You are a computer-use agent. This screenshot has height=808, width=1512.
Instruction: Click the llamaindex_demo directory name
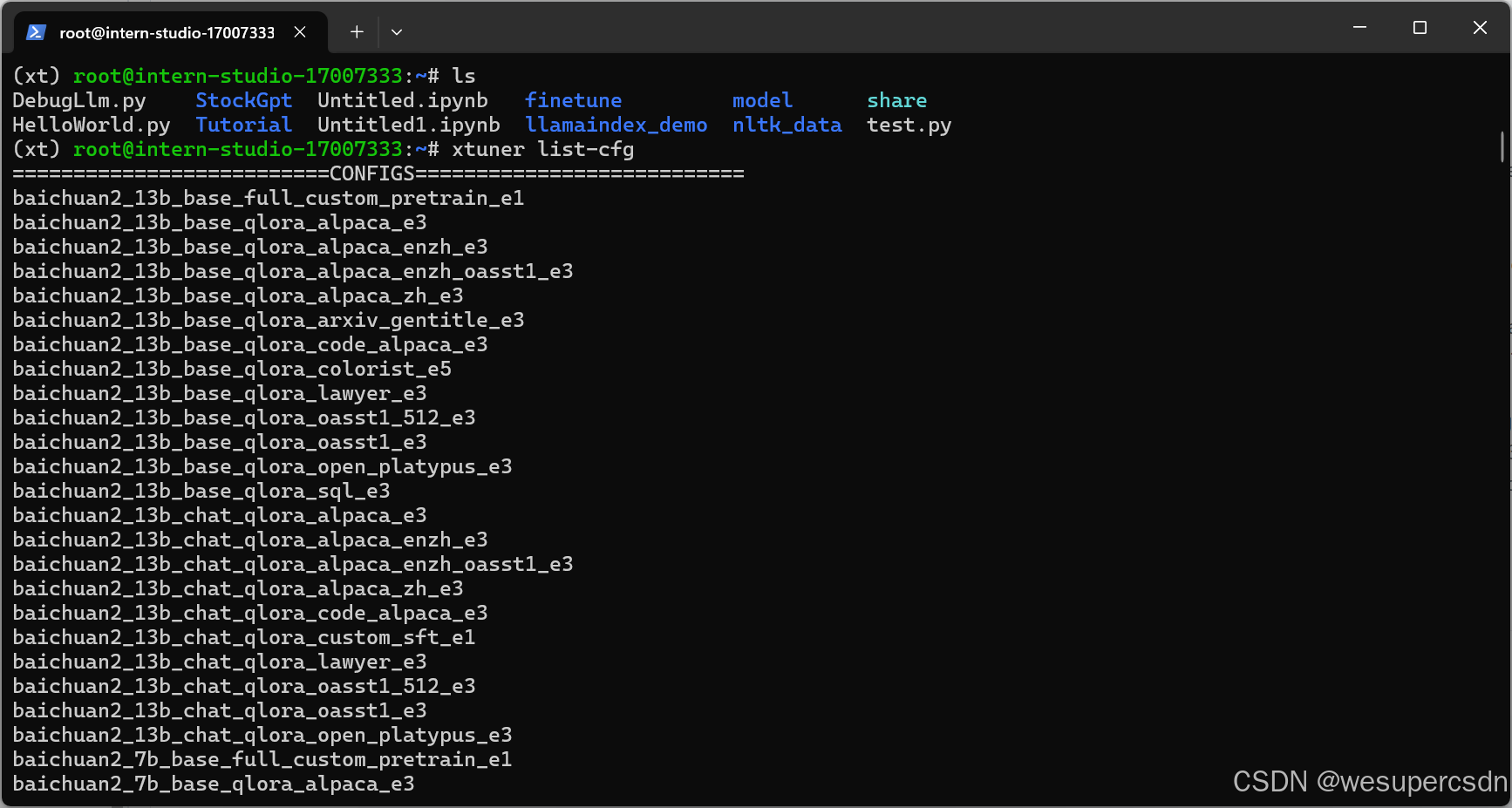[x=616, y=126]
